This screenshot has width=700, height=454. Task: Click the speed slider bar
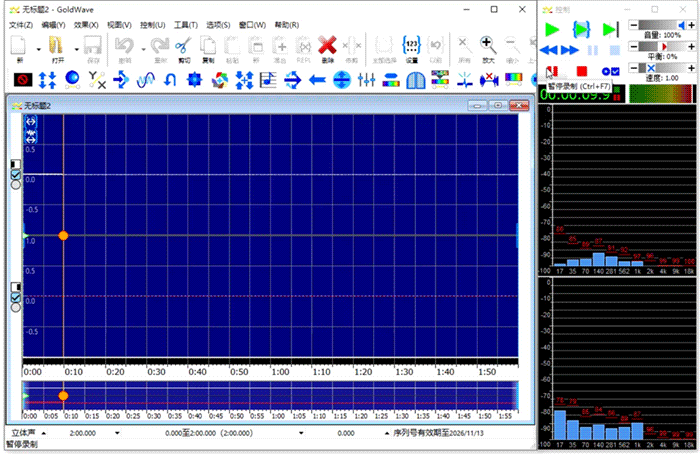tap(662, 68)
